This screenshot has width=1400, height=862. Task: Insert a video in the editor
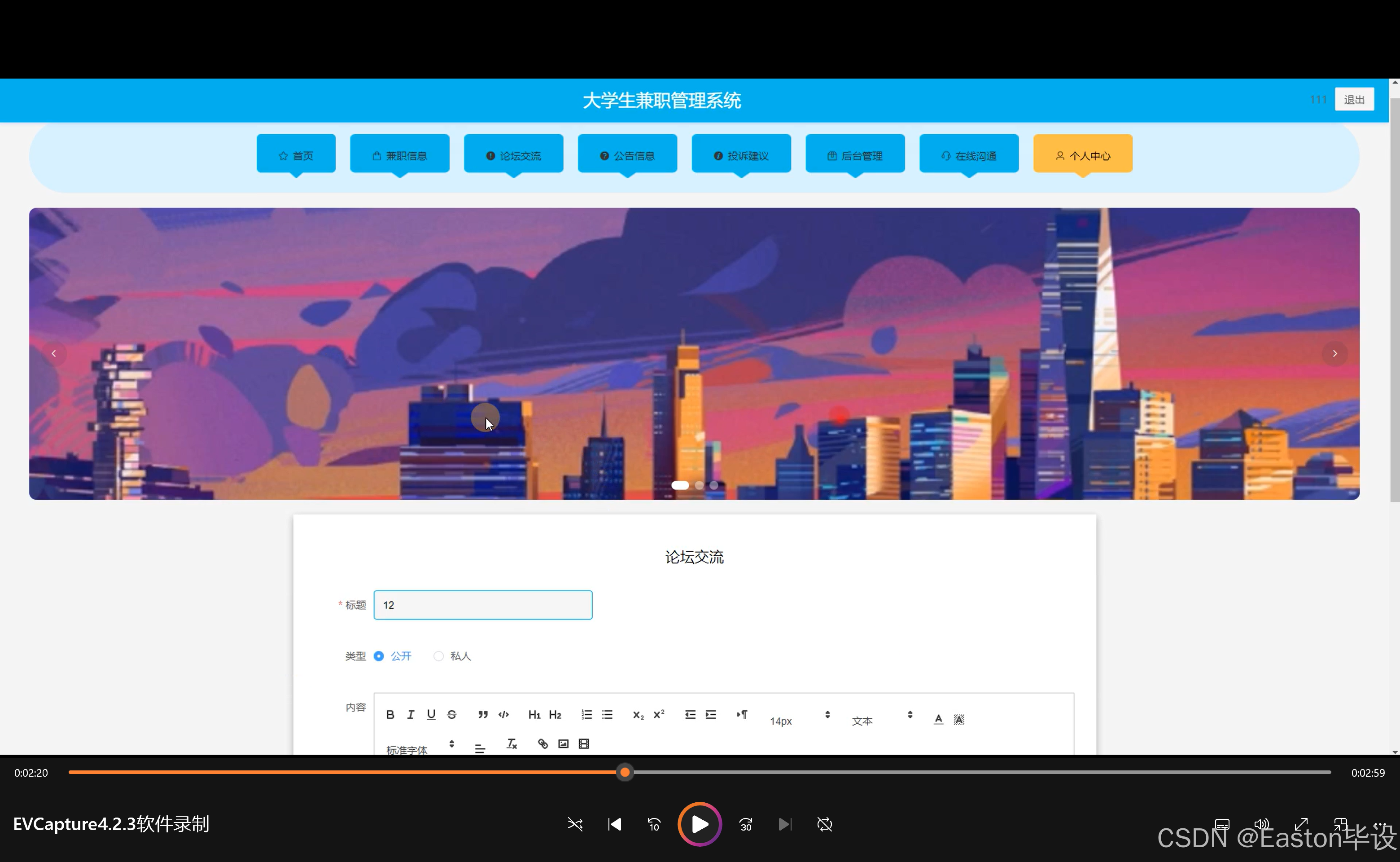click(583, 743)
